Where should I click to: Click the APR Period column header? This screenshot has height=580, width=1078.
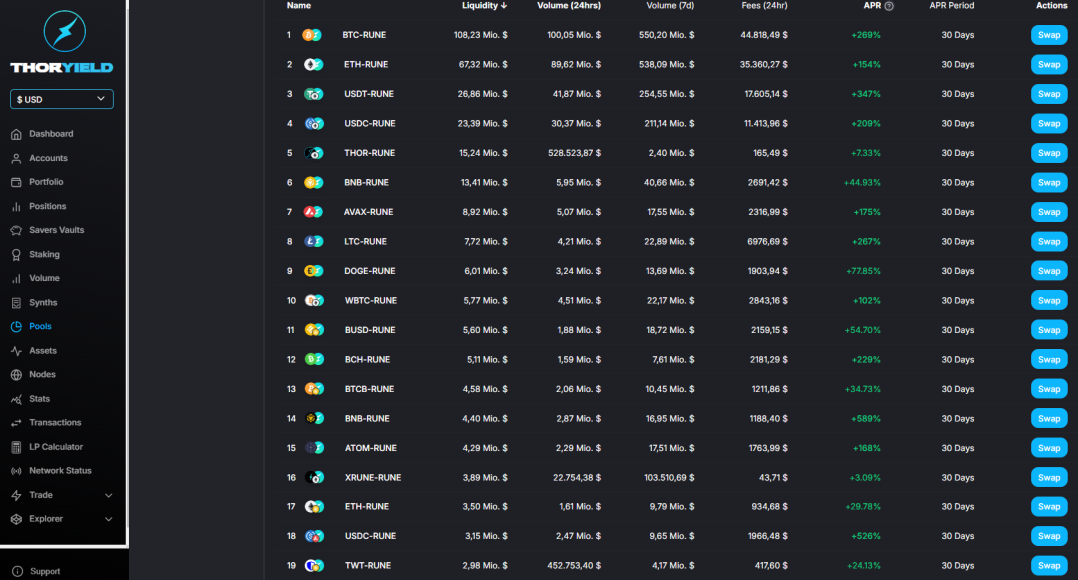[952, 5]
